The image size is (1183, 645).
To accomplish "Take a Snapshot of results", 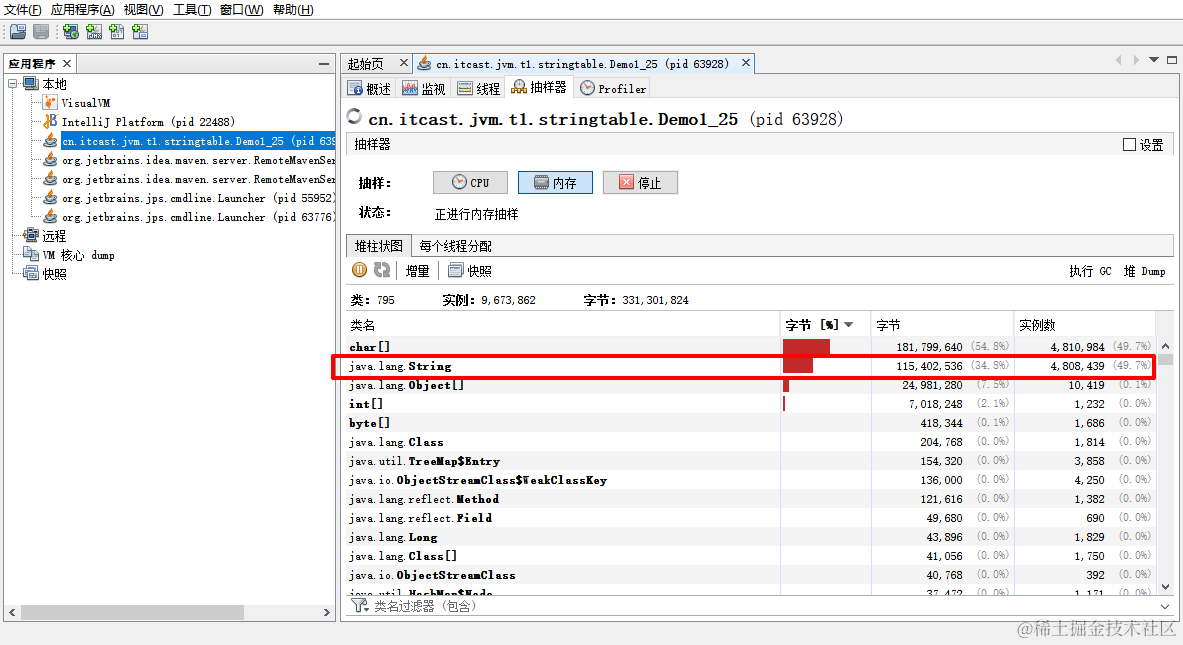I will point(470,271).
